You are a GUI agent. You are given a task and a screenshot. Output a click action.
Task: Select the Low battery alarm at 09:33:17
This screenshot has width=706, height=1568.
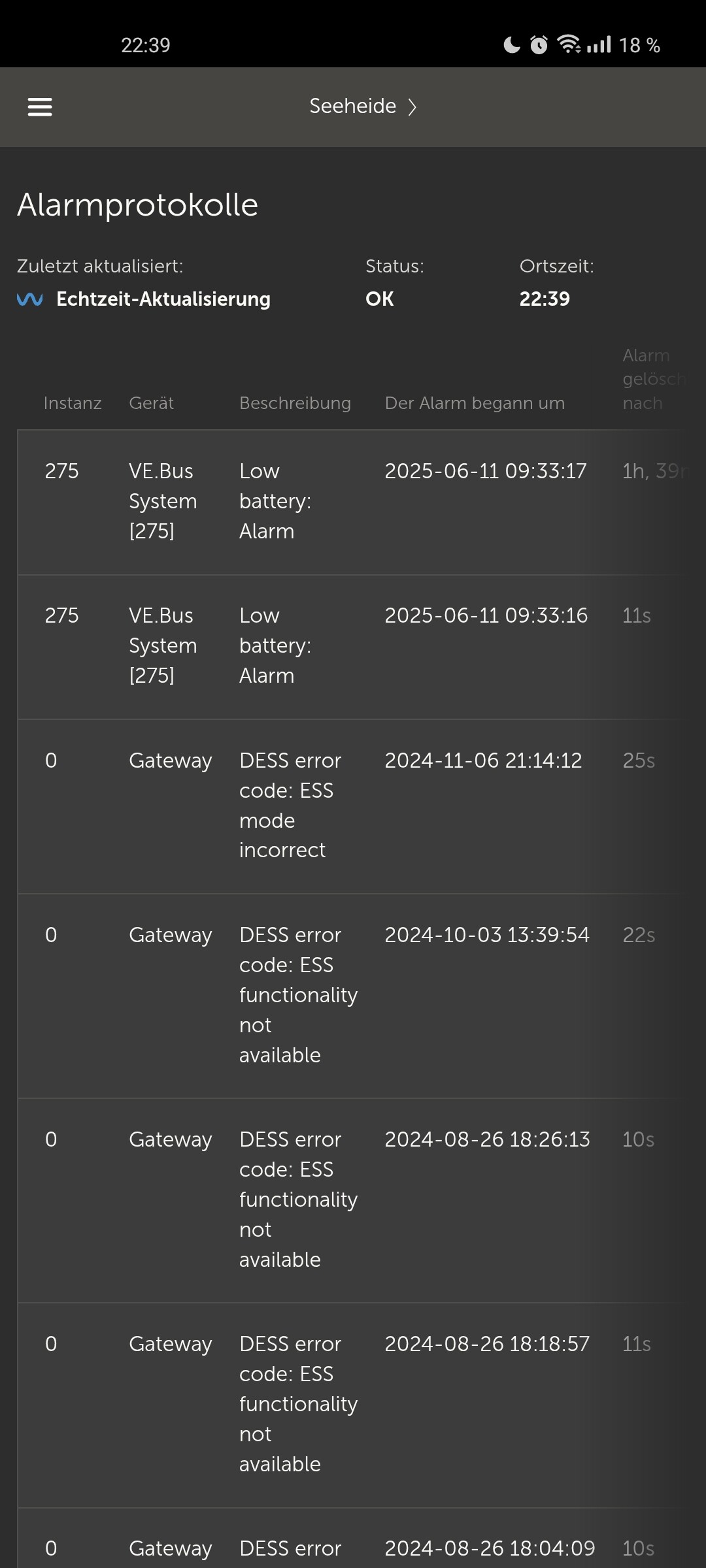pos(353,502)
